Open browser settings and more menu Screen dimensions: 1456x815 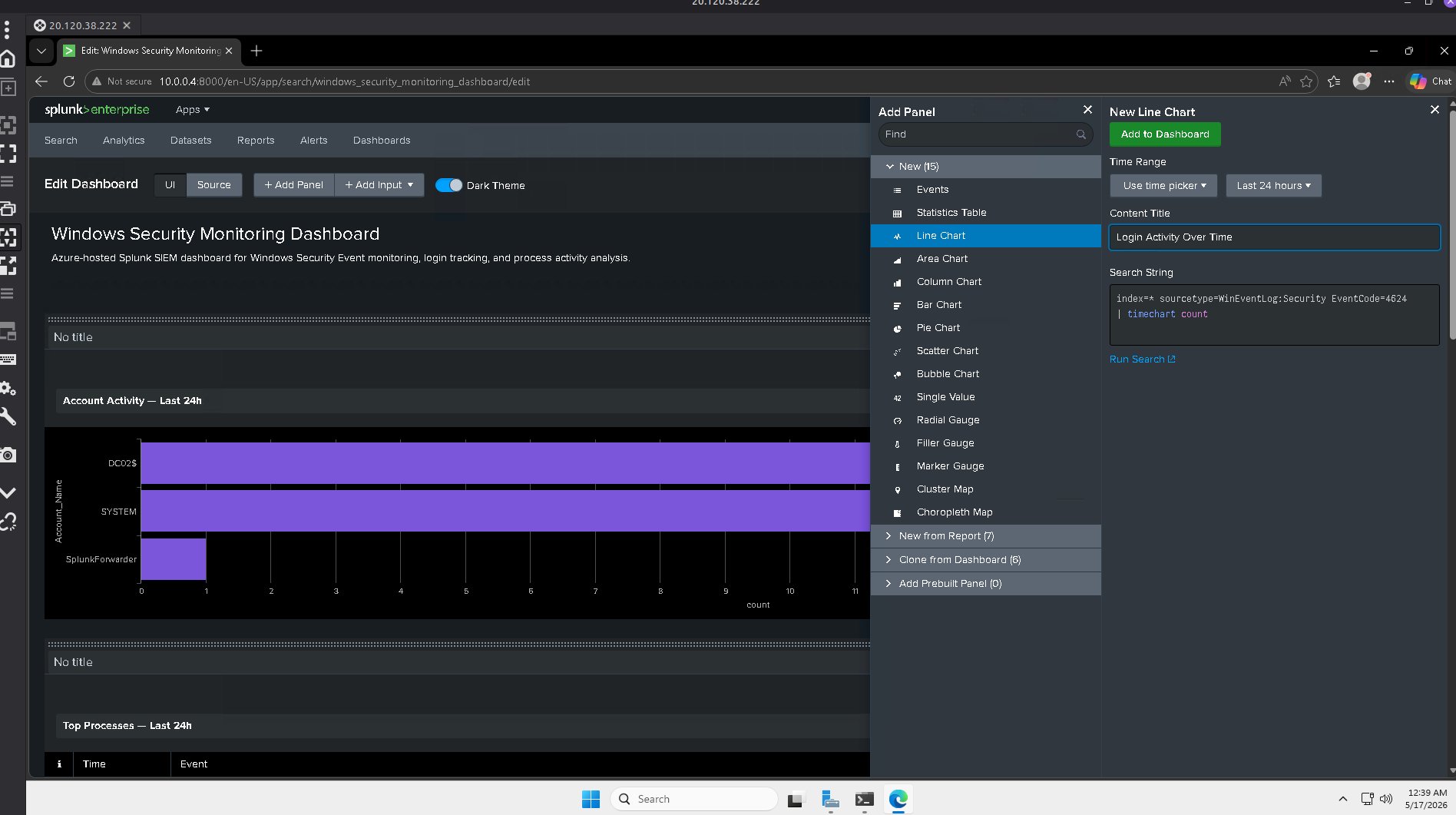1389,81
